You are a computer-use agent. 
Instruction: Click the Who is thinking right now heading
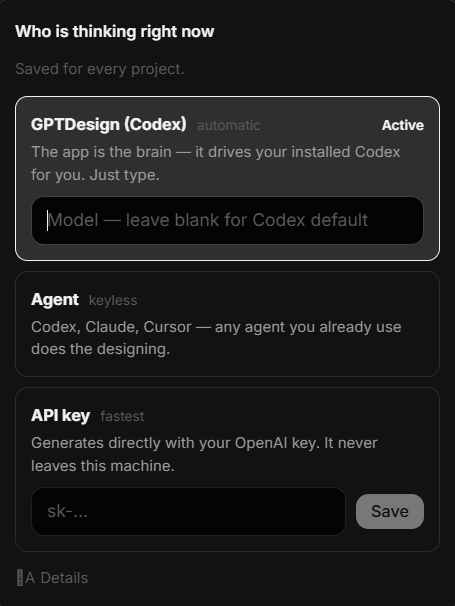[114, 32]
